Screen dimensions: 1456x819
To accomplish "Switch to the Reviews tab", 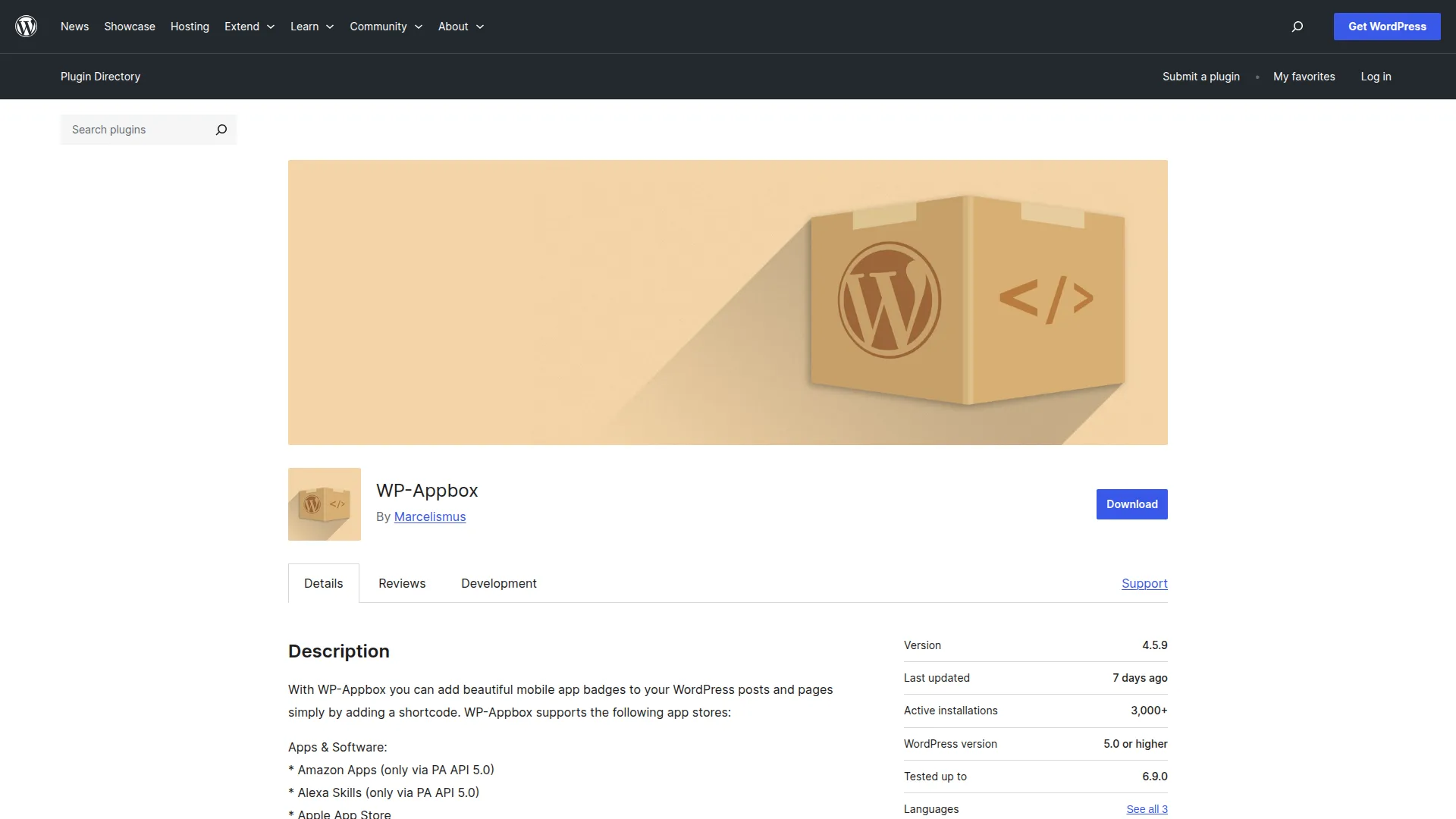I will click(402, 583).
